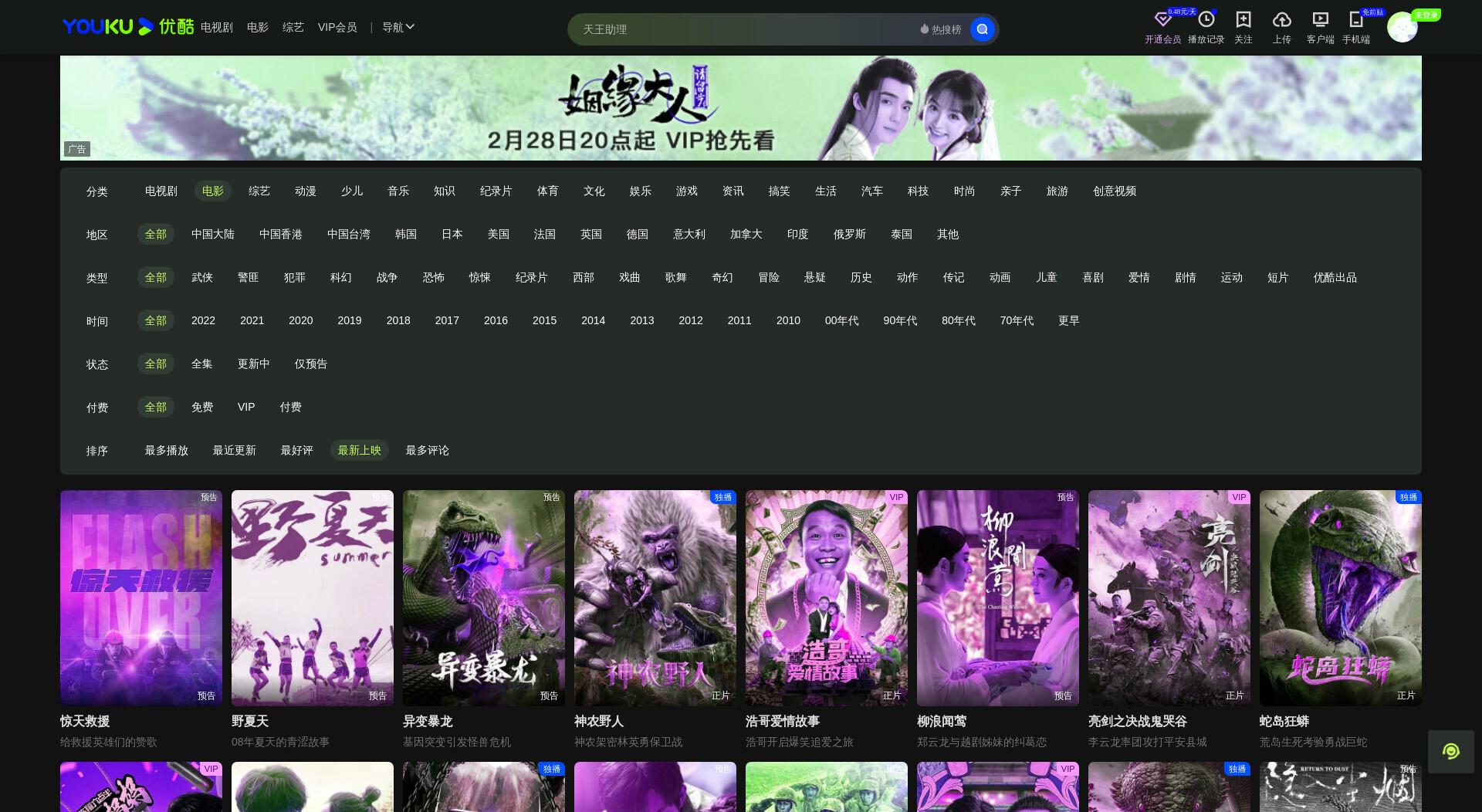Open 电影 in top navigation bar
1482x812 pixels.
pyautogui.click(x=257, y=27)
